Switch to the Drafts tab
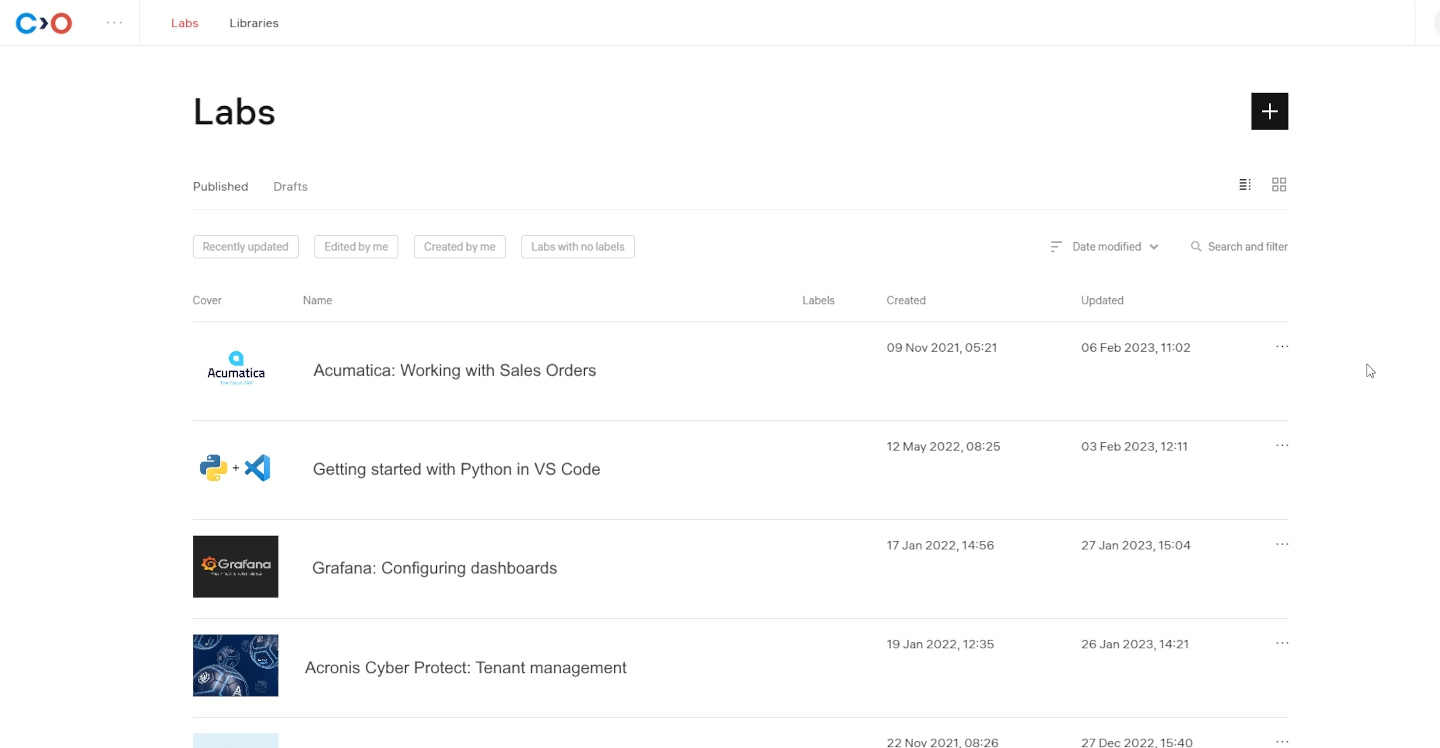The width and height of the screenshot is (1440, 748). pos(290,186)
